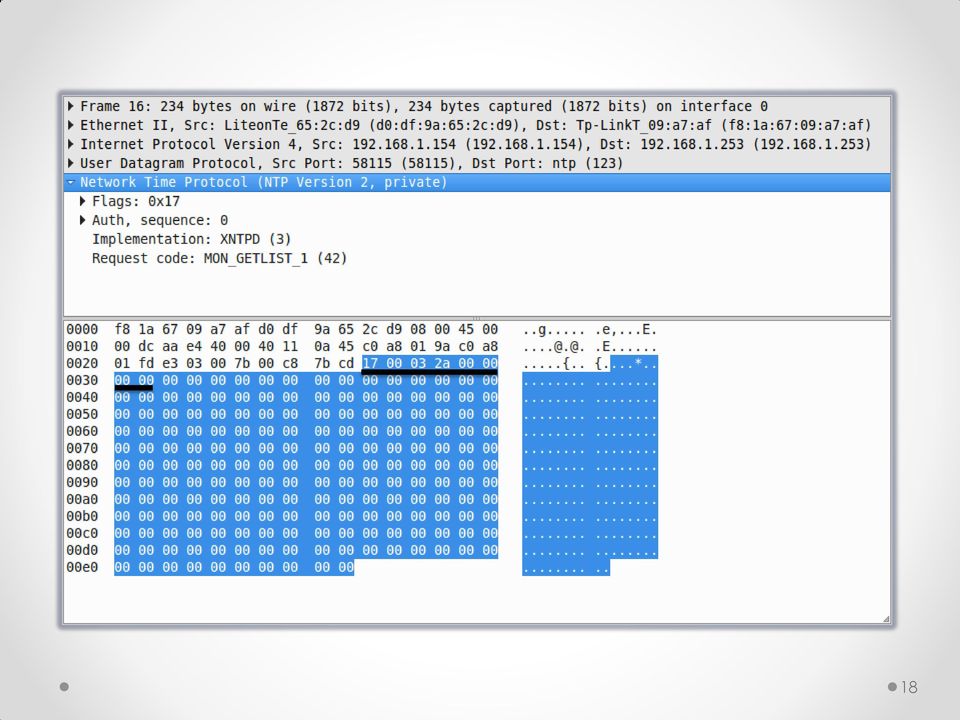Click Flags: 0x17 text
The width and height of the screenshot is (960, 720).
pos(136,201)
